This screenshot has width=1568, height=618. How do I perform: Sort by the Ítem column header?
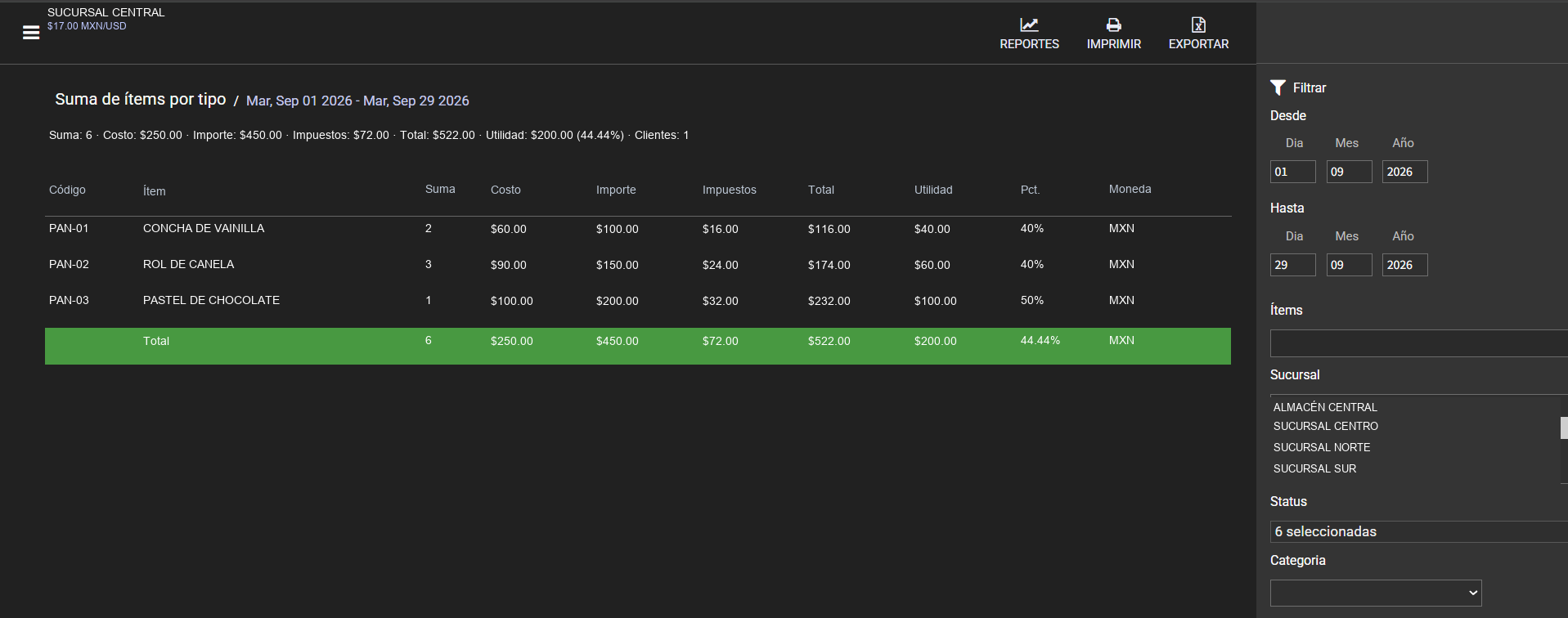[154, 190]
